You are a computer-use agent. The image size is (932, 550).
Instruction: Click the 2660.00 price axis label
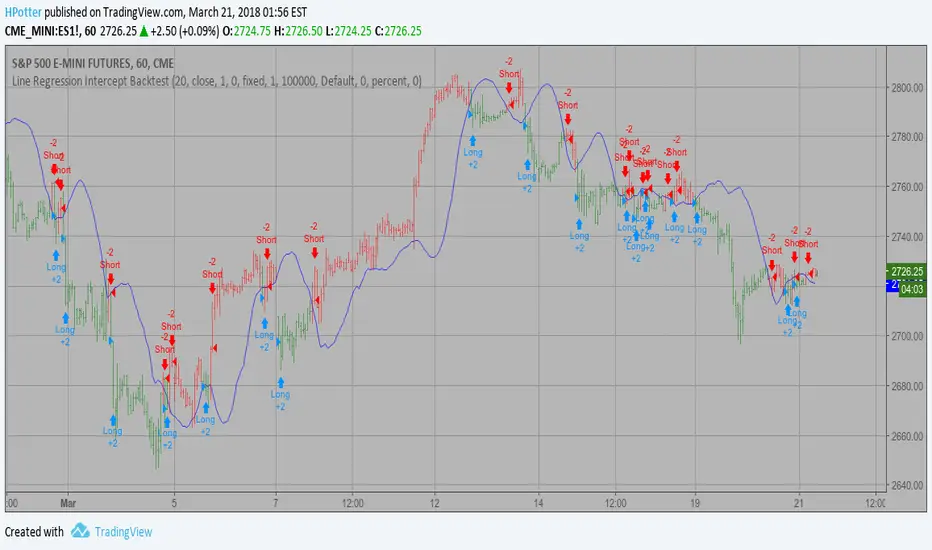[x=907, y=436]
